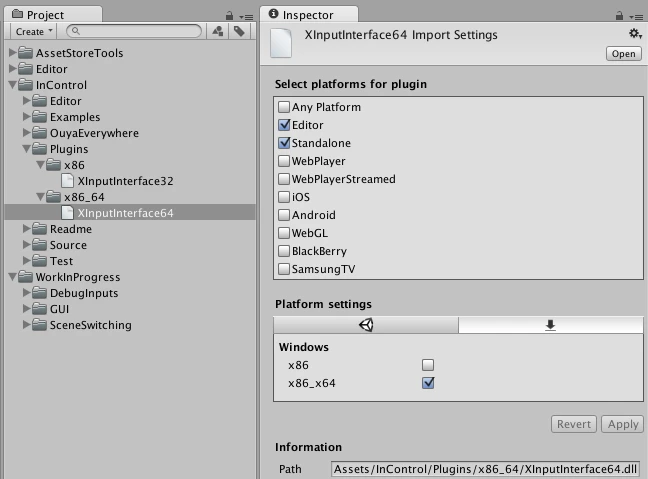The image size is (648, 479).
Task: Click the Apply button
Action: point(623,424)
